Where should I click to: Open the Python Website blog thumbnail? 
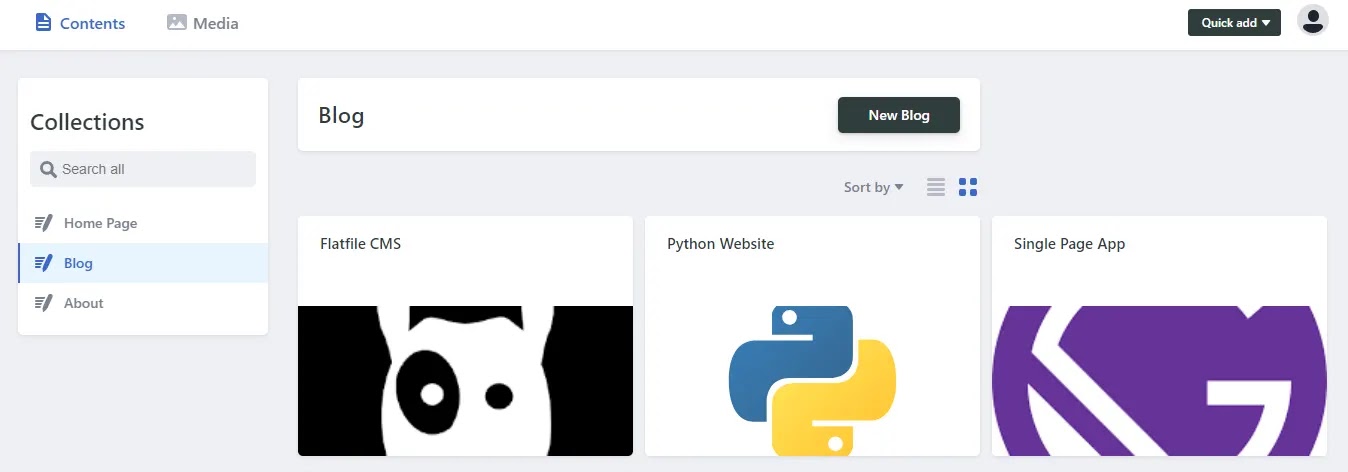click(x=812, y=380)
